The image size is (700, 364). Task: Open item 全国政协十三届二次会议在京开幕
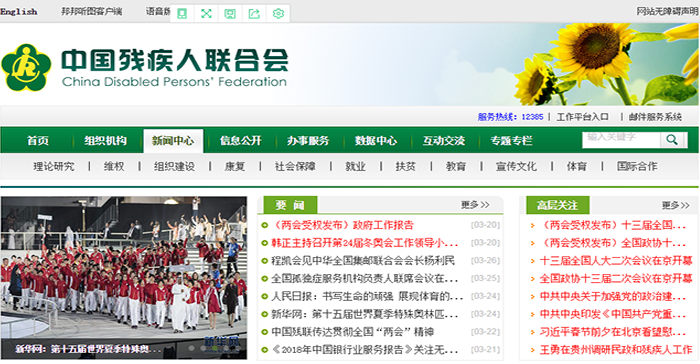click(x=616, y=278)
